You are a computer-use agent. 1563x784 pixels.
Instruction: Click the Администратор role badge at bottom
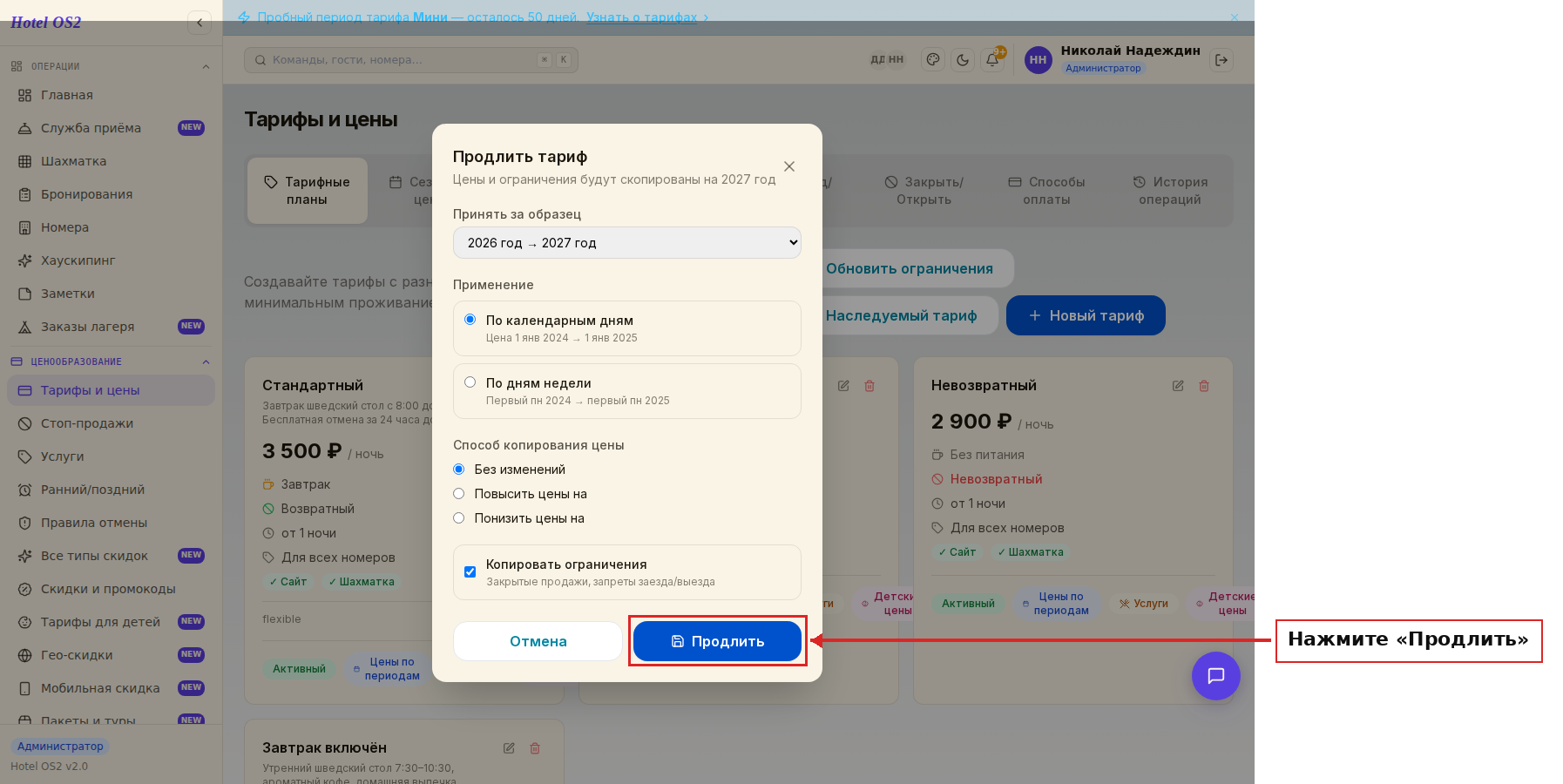point(60,747)
